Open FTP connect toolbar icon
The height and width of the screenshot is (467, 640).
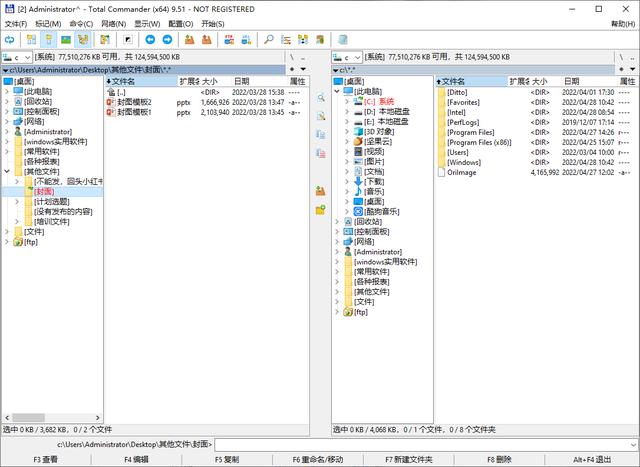pos(229,40)
